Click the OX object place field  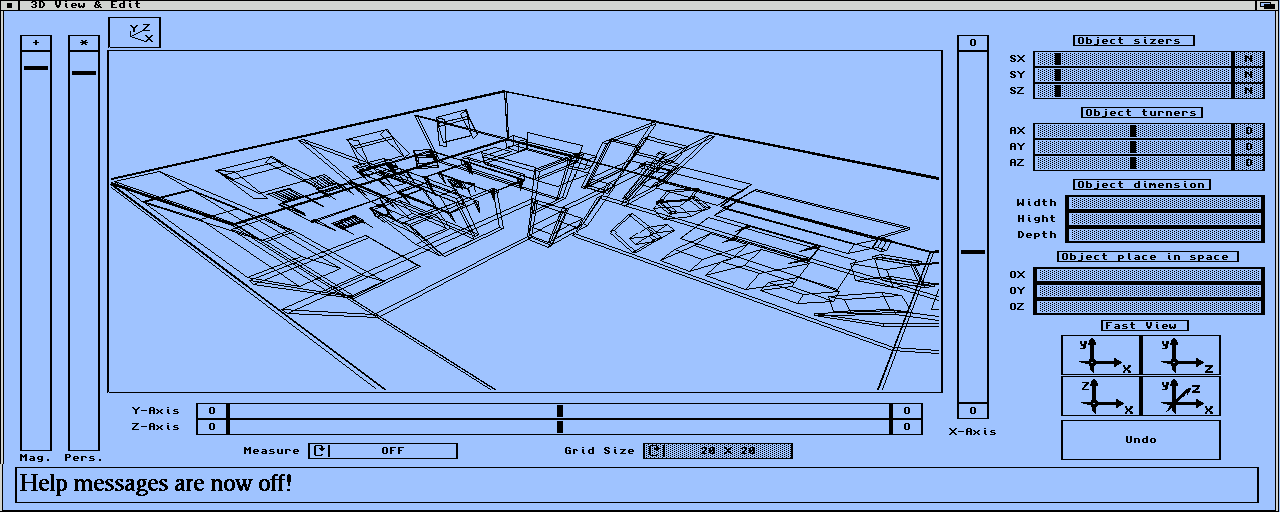point(1149,275)
